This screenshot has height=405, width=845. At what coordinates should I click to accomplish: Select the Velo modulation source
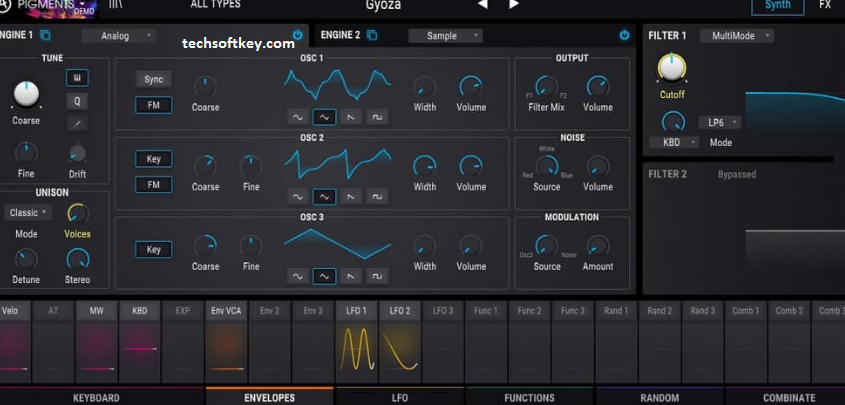10,311
